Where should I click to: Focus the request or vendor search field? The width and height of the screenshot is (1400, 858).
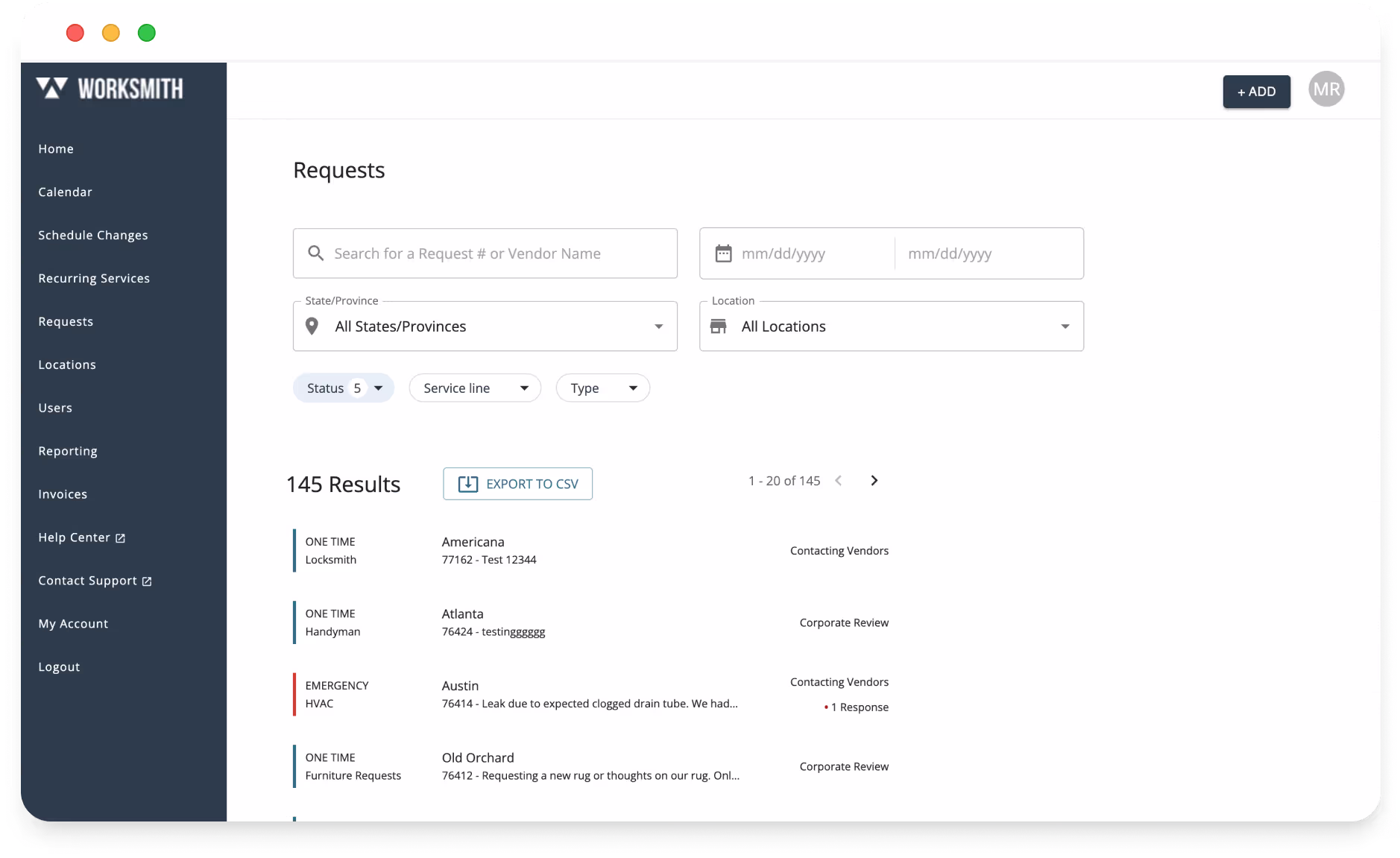click(485, 253)
